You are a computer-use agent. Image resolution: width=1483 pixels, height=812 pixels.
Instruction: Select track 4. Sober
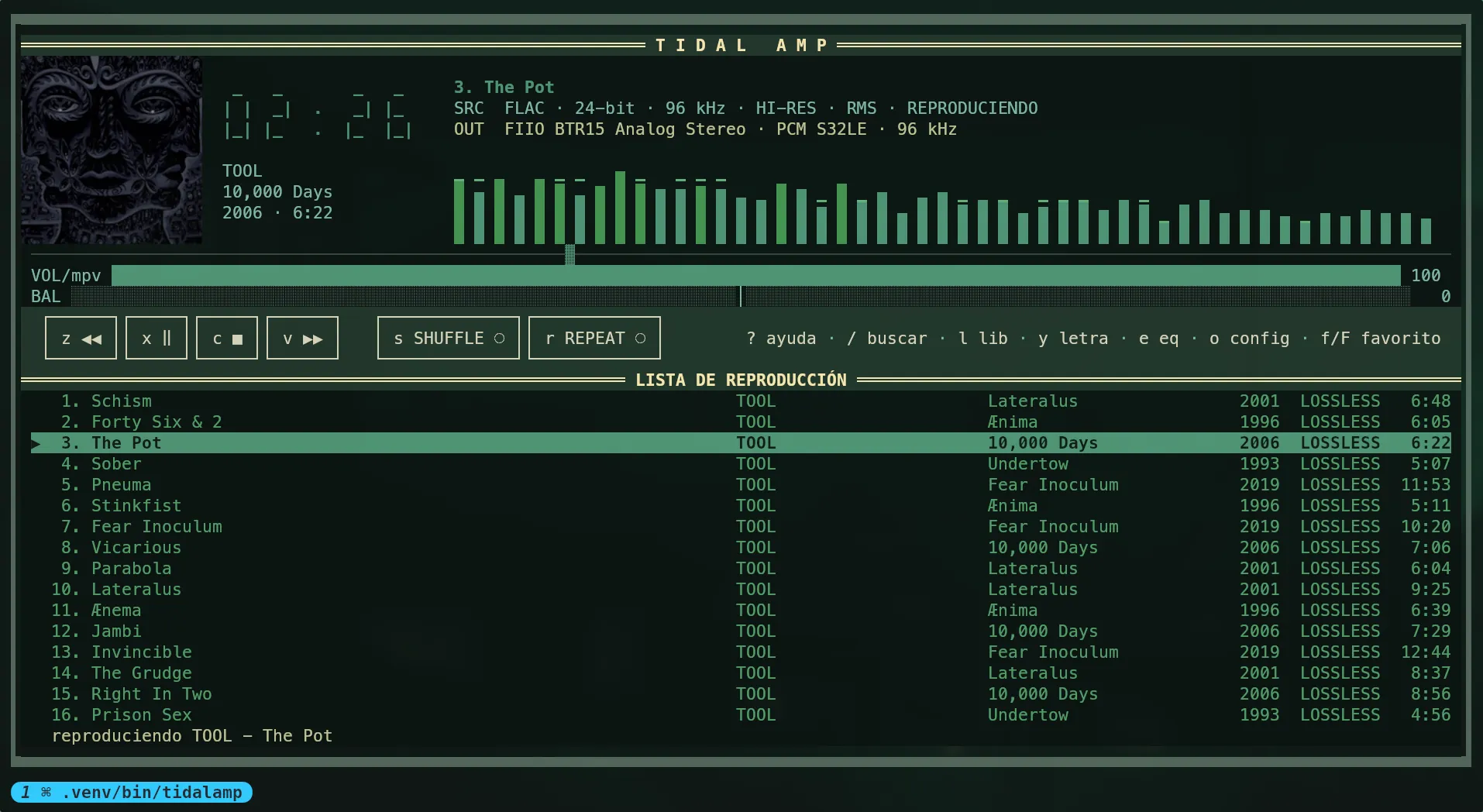(741, 463)
